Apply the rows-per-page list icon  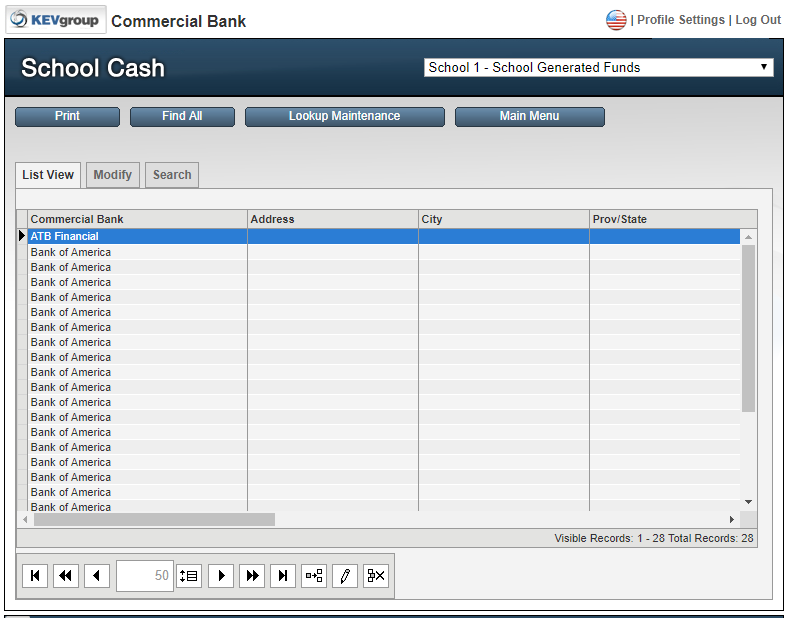(189, 575)
